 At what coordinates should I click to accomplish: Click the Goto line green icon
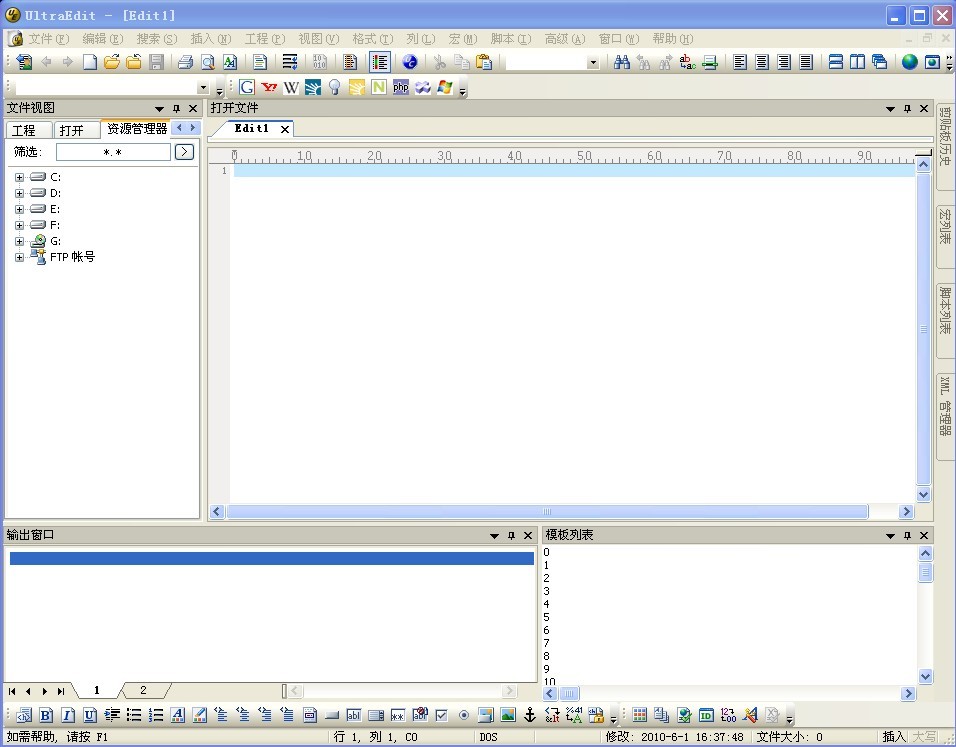tap(710, 62)
